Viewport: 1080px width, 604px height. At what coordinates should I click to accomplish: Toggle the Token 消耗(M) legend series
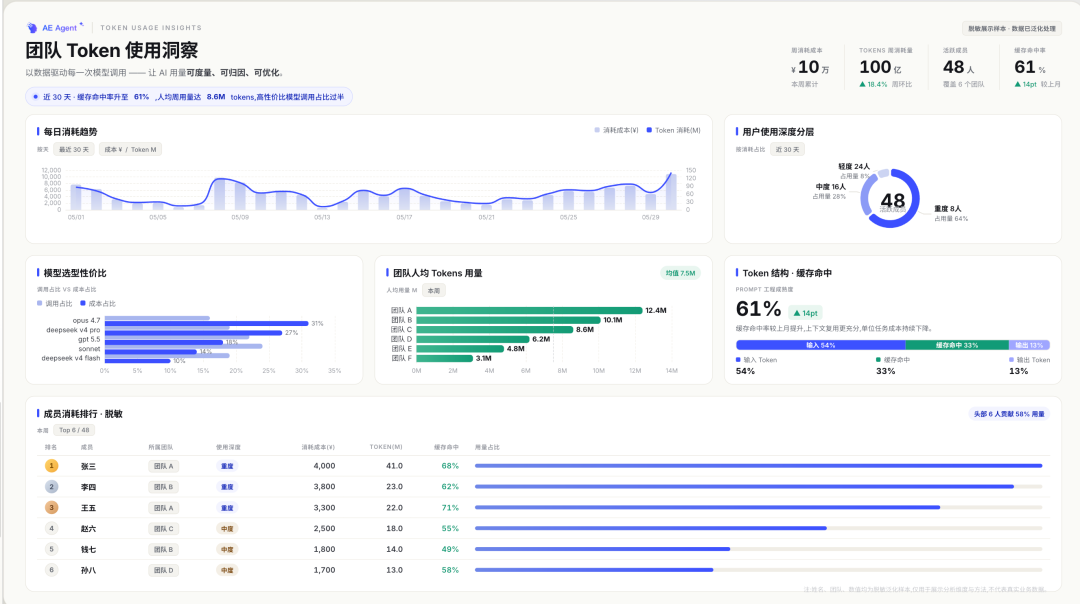[674, 130]
